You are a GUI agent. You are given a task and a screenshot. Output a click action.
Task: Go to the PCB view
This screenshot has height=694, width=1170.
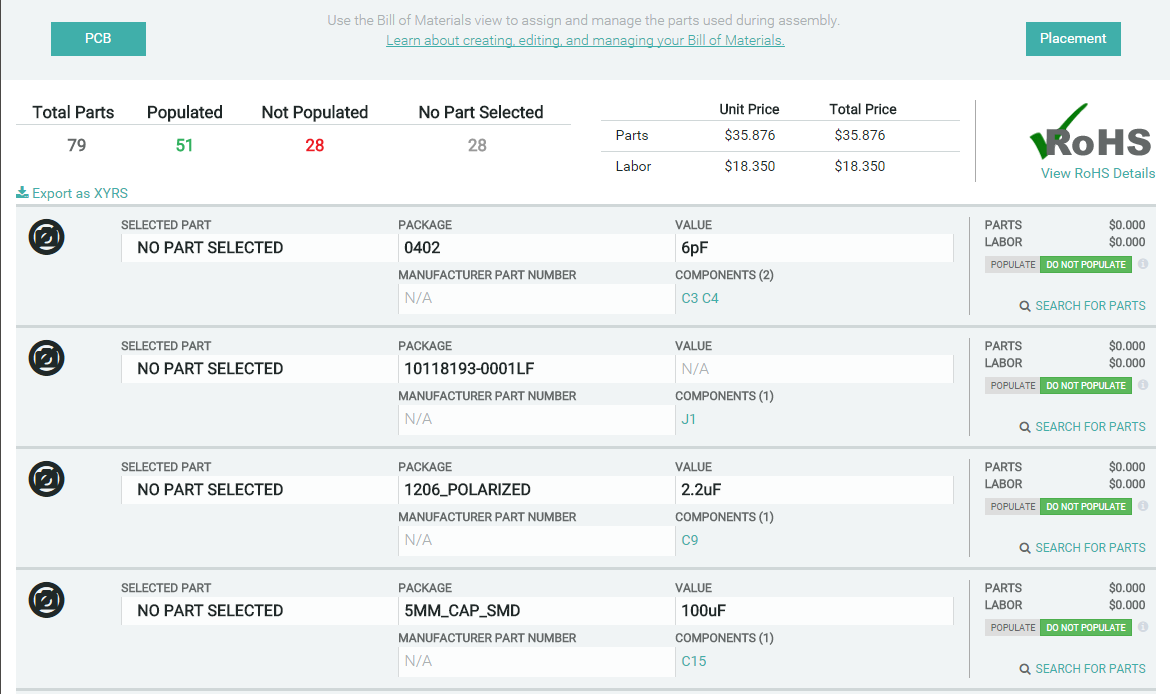[x=98, y=39]
